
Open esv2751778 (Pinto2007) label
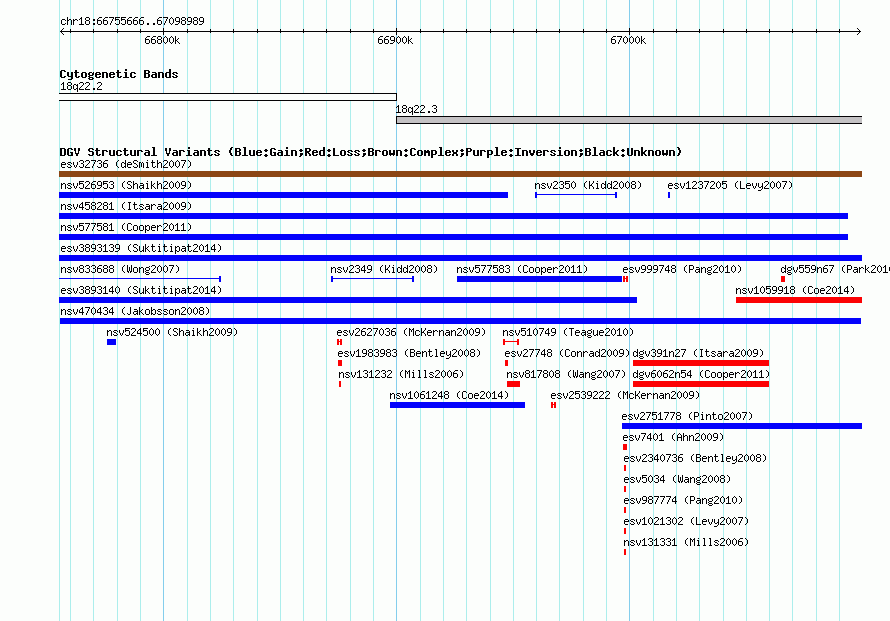(x=687, y=417)
